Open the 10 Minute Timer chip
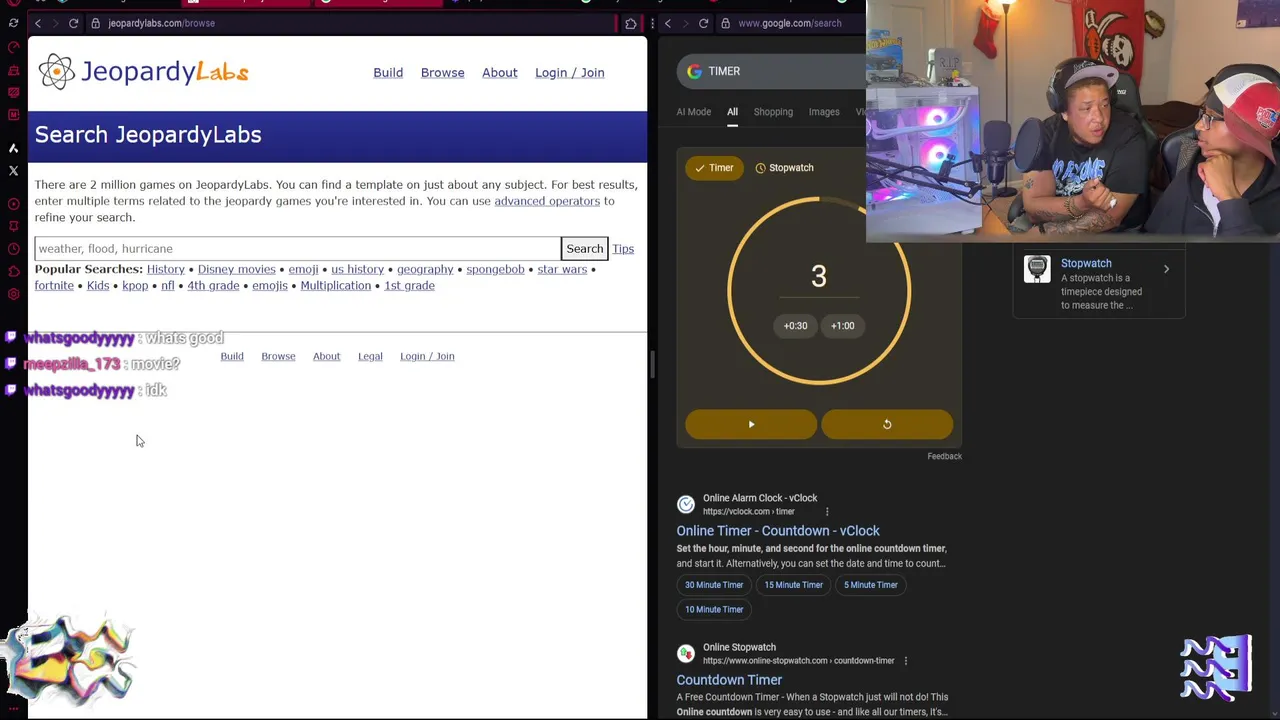 pyautogui.click(x=714, y=609)
